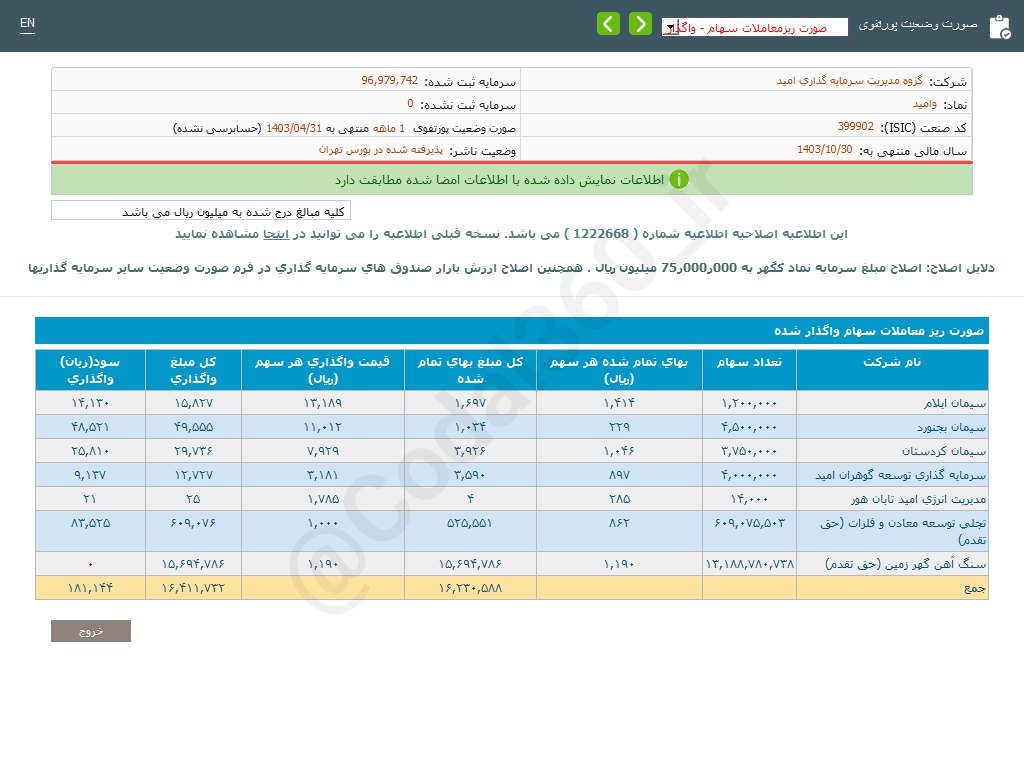Click the left green navigation arrow
The width and height of the screenshot is (1024, 768).
point(608,23)
